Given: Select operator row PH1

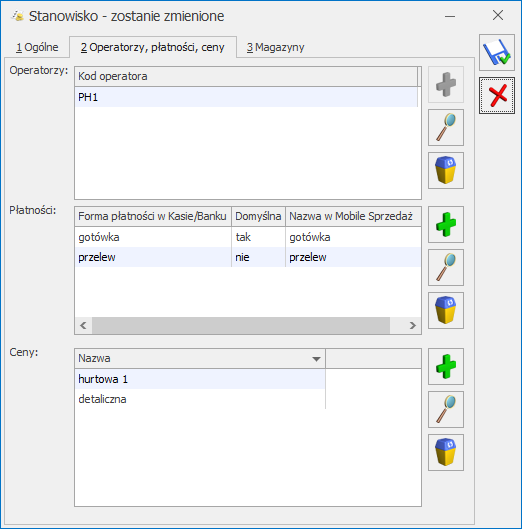Looking at the screenshot, I should tap(247, 97).
